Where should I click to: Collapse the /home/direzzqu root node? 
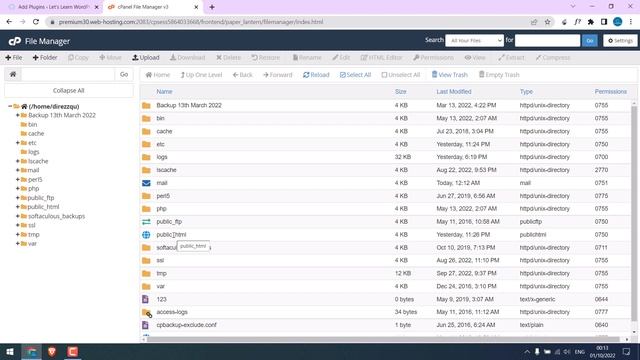coord(10,106)
